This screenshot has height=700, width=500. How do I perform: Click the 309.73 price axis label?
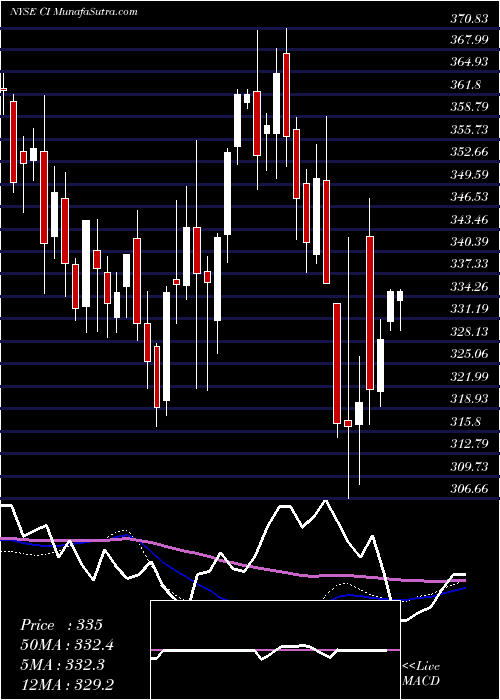coord(469,466)
